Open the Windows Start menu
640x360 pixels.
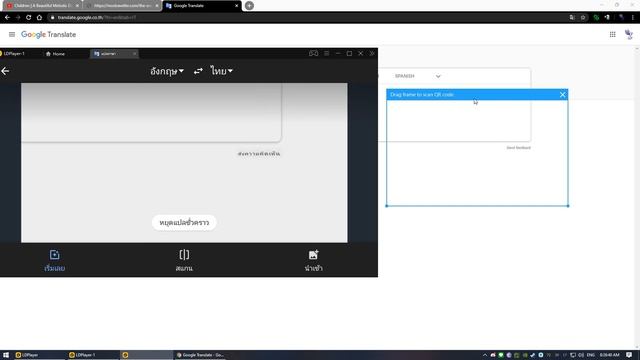[x=6, y=355]
